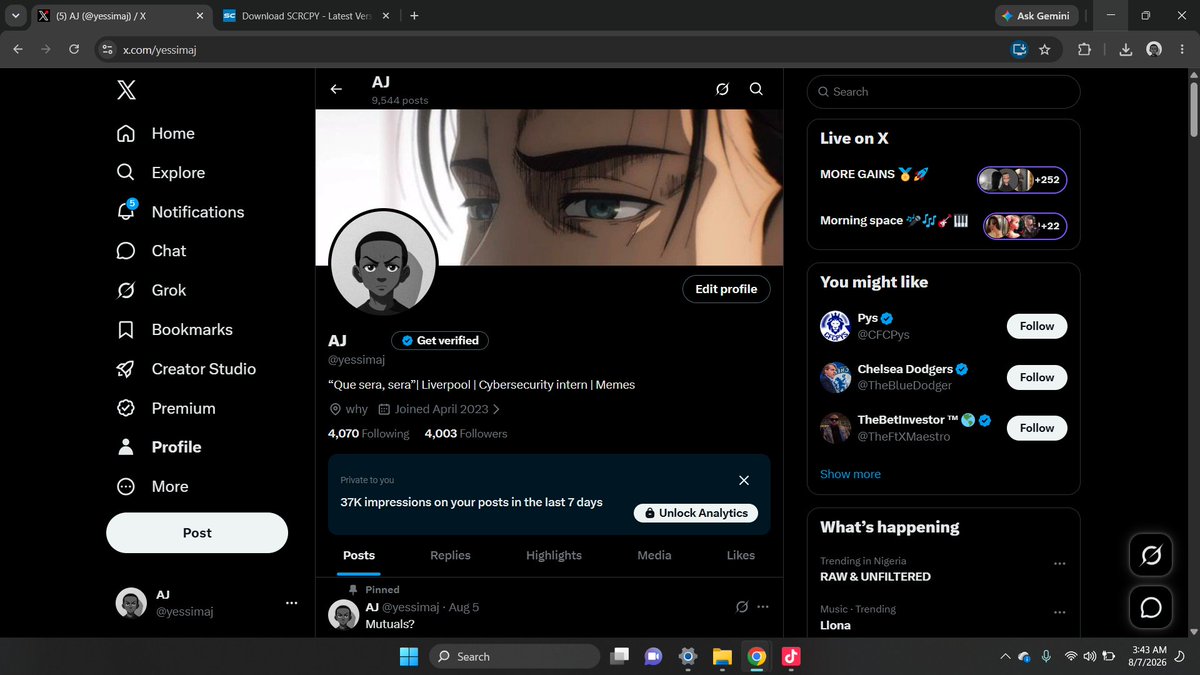Click page vertical scrollbar
Image resolution: width=1200 pixels, height=675 pixels.
click(1192, 110)
